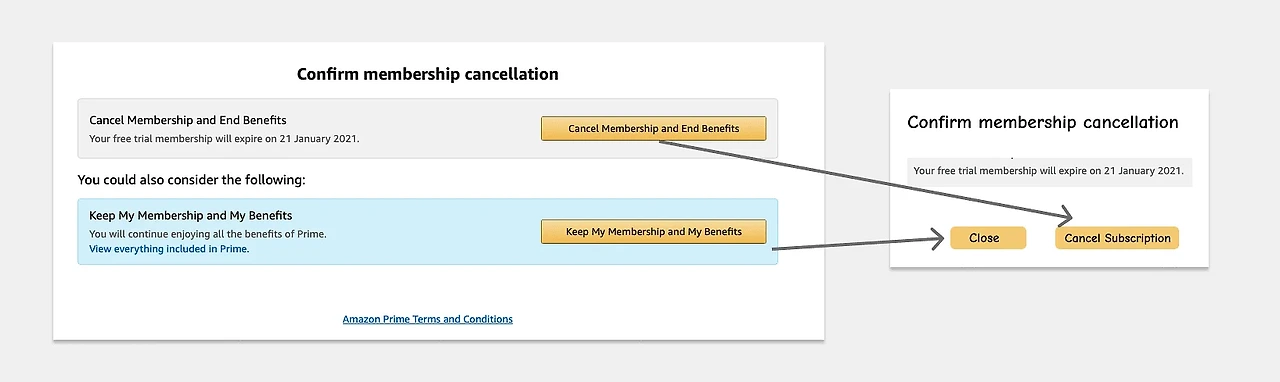Click the arrowhead pointing at the Close button
The width and height of the screenshot is (1280, 382).
pos(938,238)
